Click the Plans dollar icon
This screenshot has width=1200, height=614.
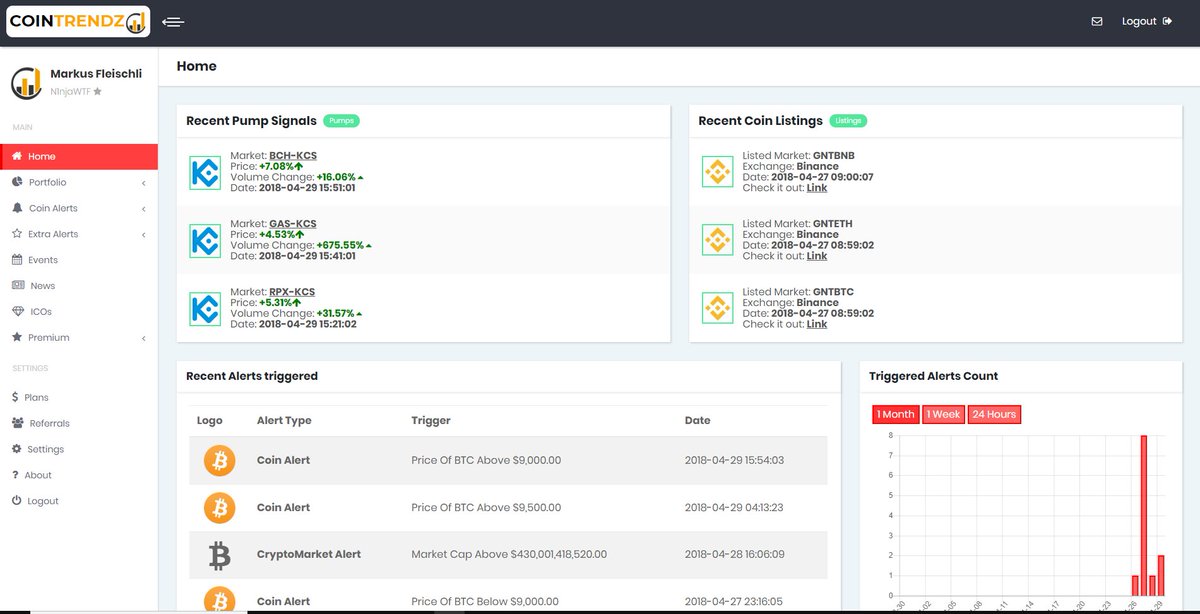click(16, 397)
